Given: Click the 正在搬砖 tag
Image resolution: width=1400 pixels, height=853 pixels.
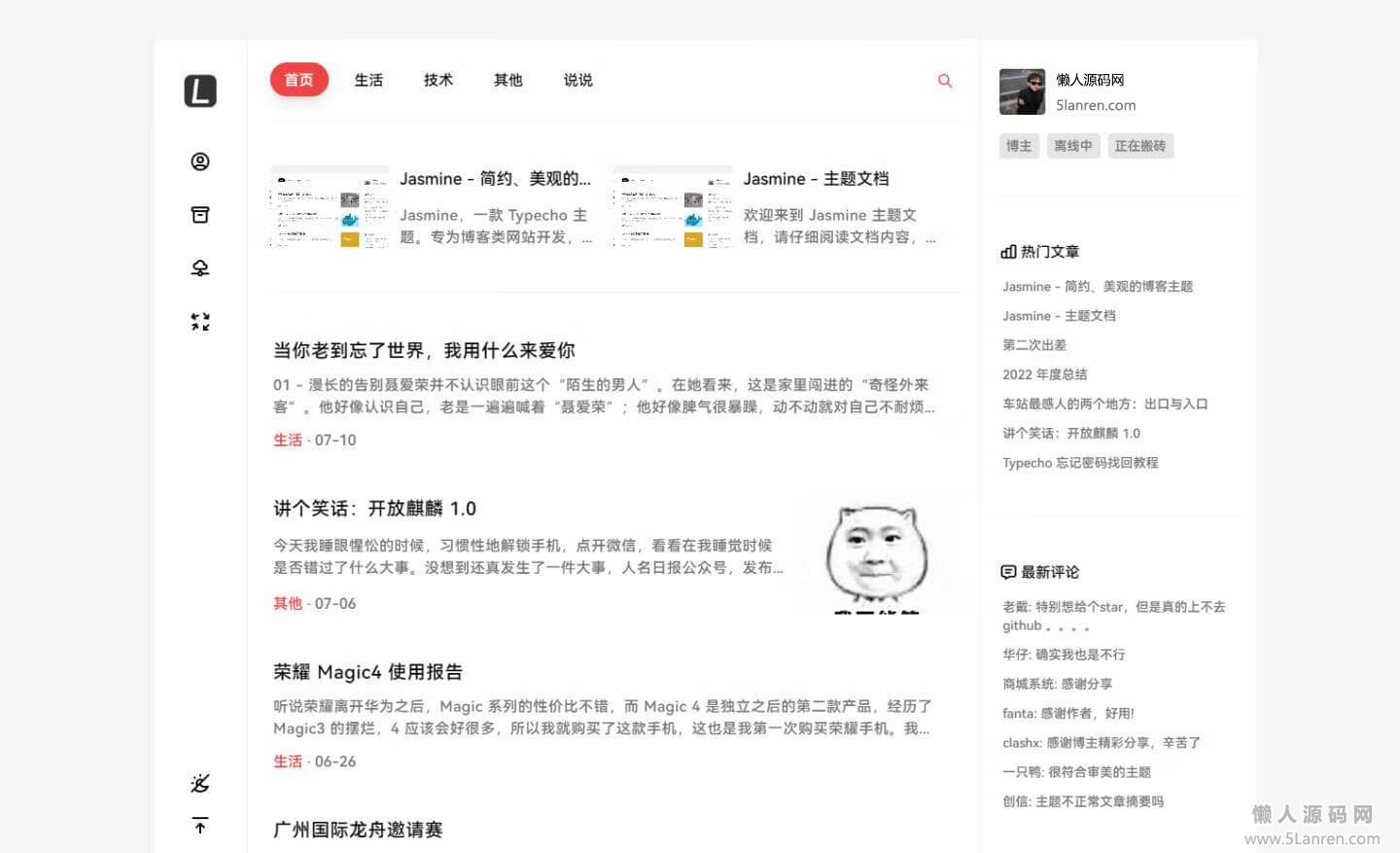Looking at the screenshot, I should click(1140, 146).
